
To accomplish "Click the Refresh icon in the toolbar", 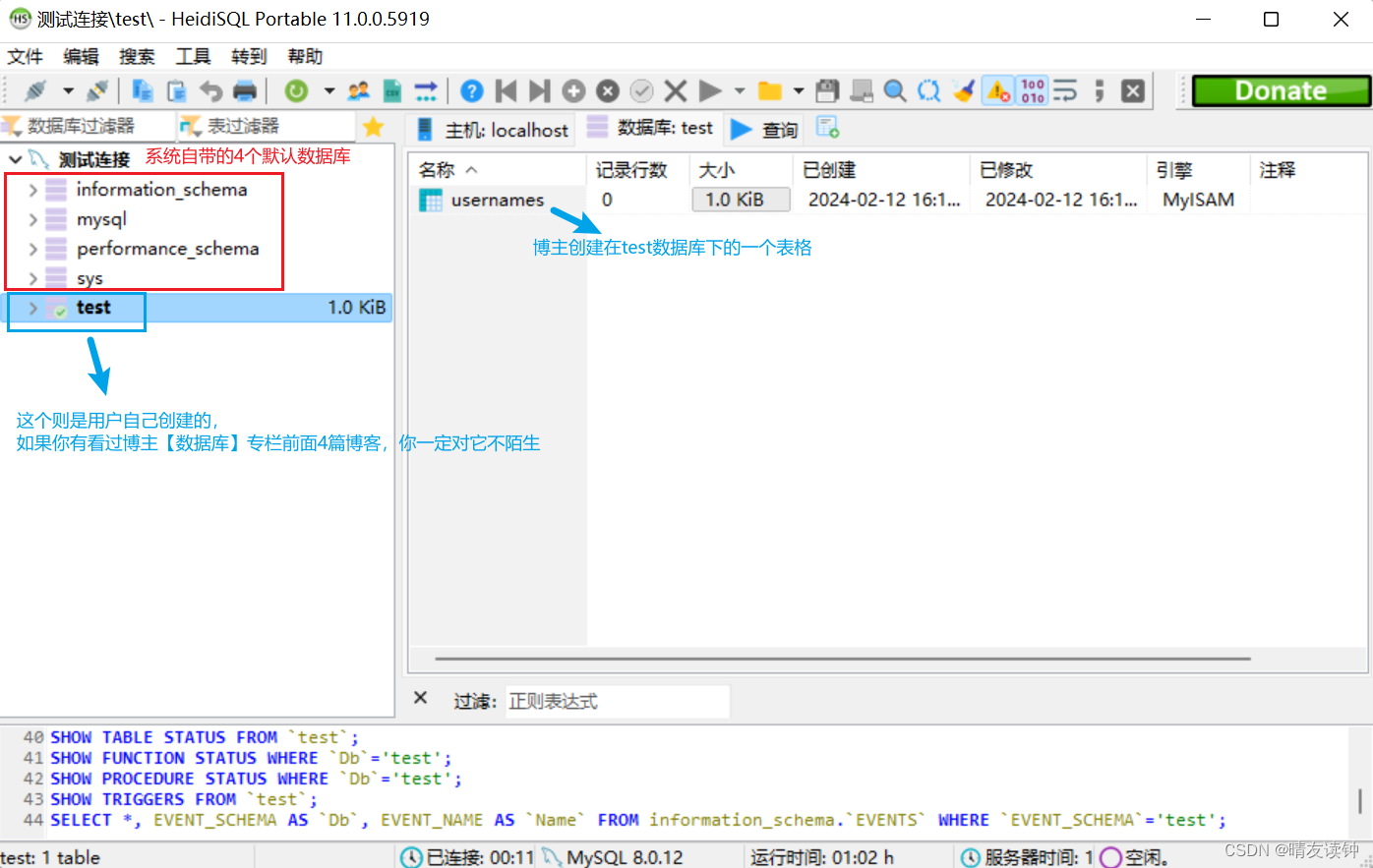I will (297, 90).
